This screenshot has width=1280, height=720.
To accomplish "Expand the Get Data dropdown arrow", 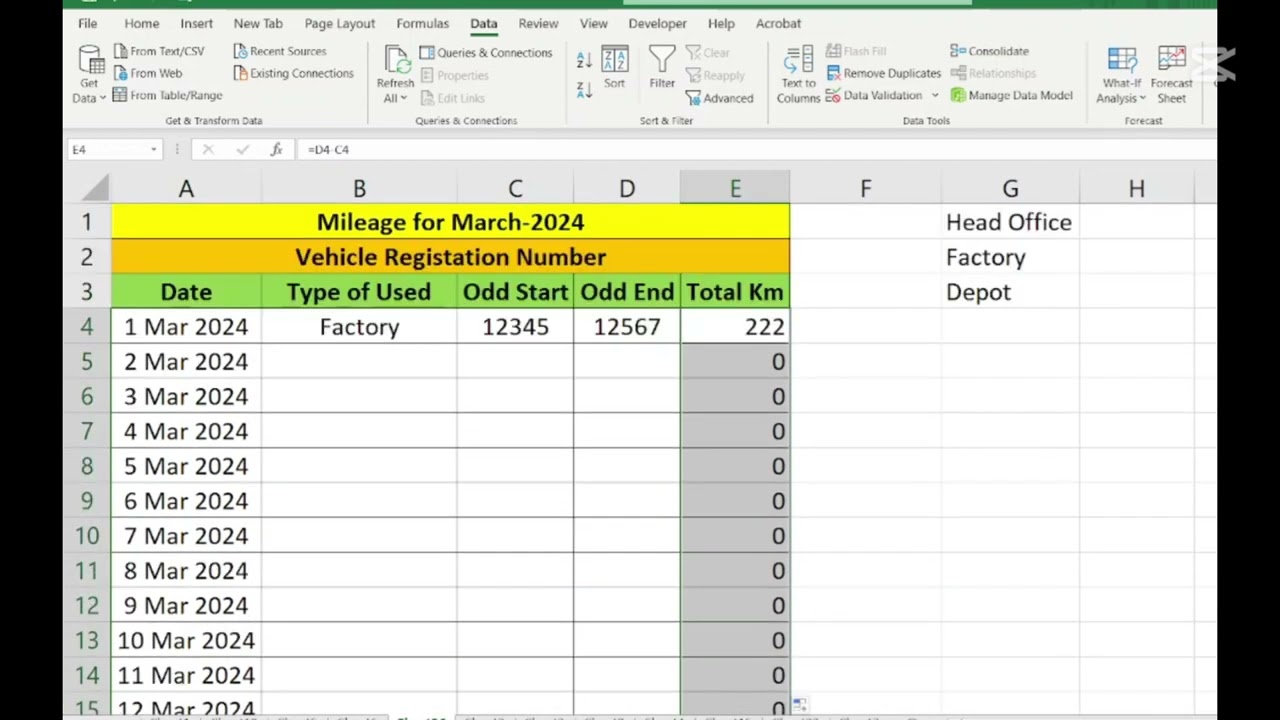I will [x=102, y=98].
